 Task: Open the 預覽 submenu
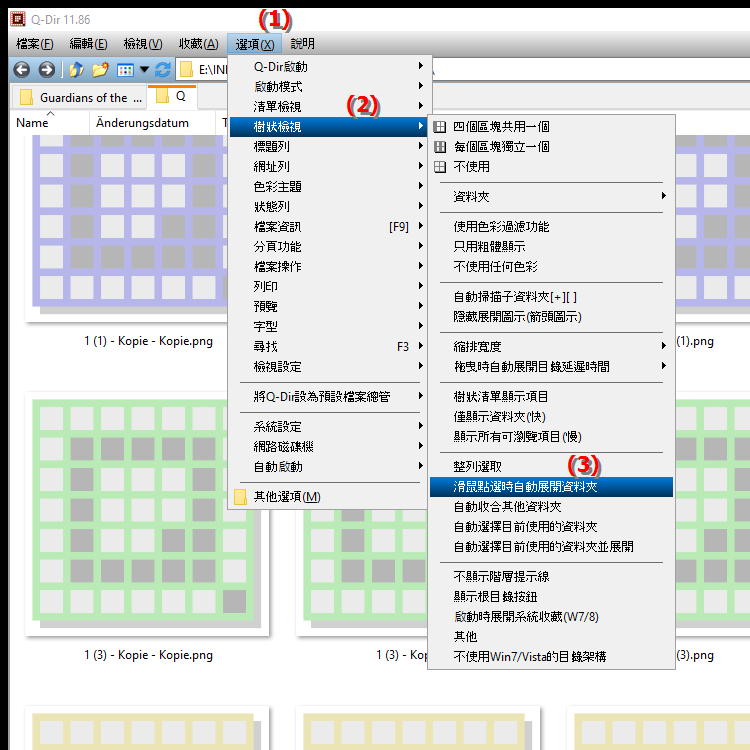[x=330, y=307]
